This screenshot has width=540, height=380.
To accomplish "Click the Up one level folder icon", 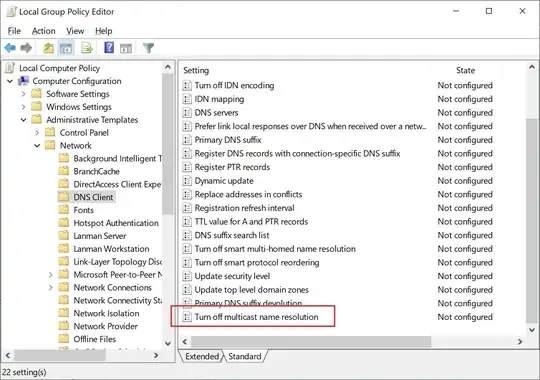I will tap(48, 48).
